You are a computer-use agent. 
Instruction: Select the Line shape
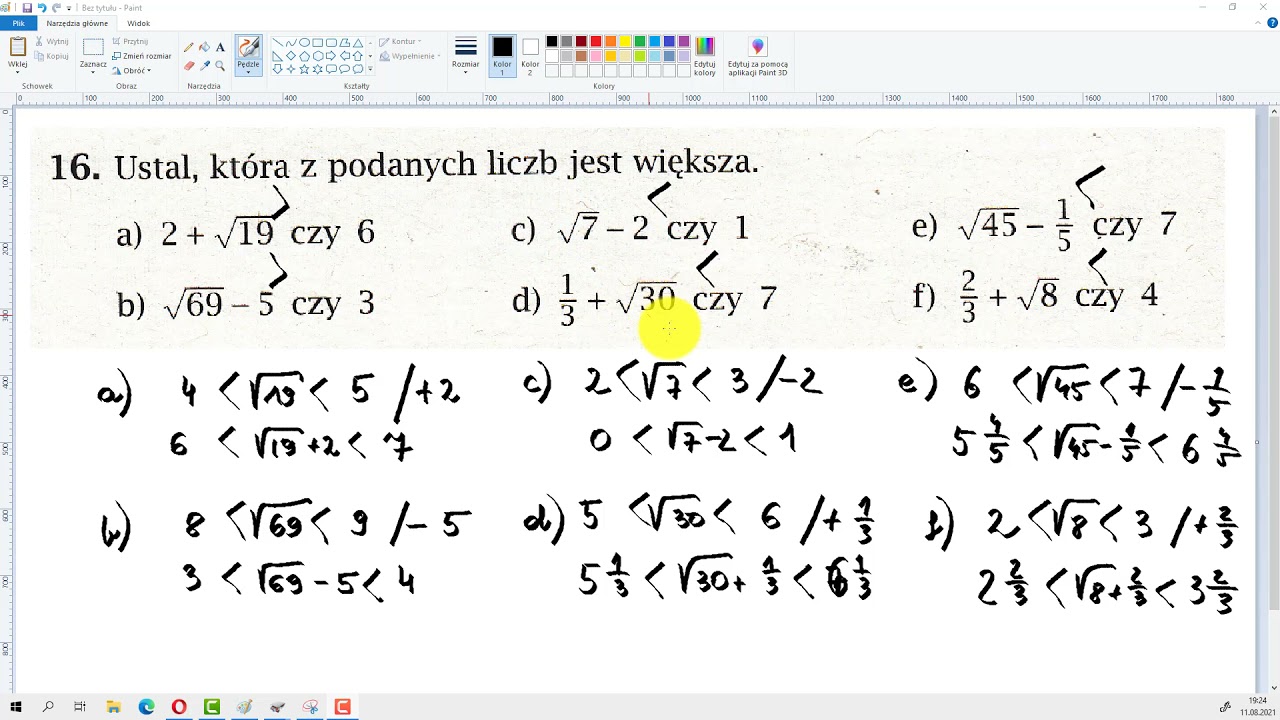[278, 43]
